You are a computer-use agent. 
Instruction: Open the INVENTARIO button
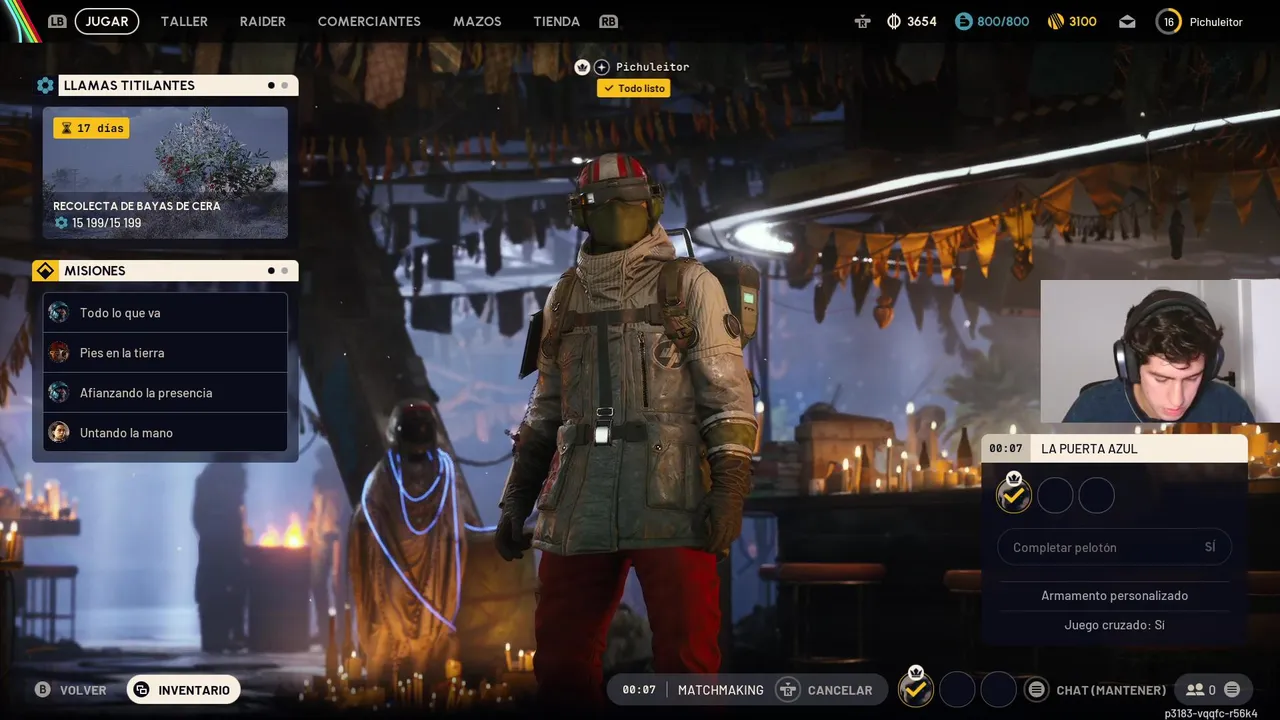point(183,690)
